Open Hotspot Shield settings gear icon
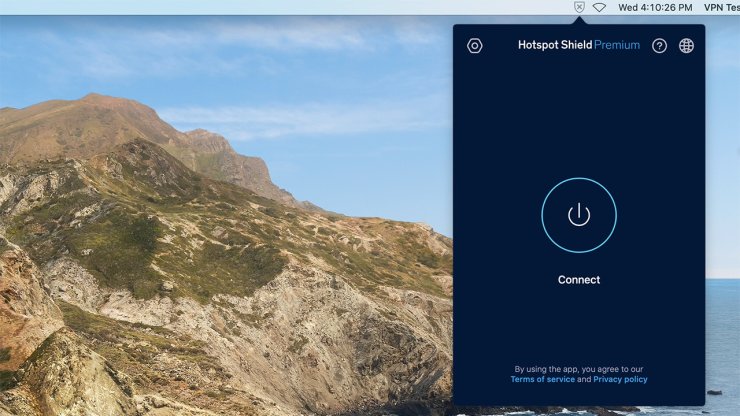 (474, 46)
